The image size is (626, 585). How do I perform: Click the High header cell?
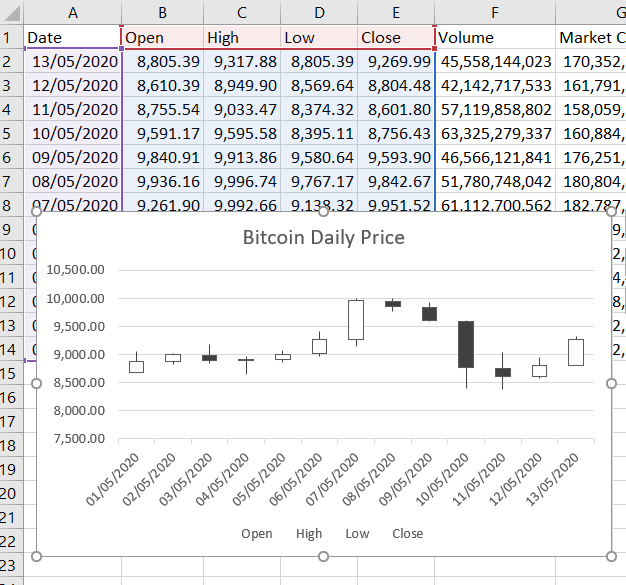[242, 37]
